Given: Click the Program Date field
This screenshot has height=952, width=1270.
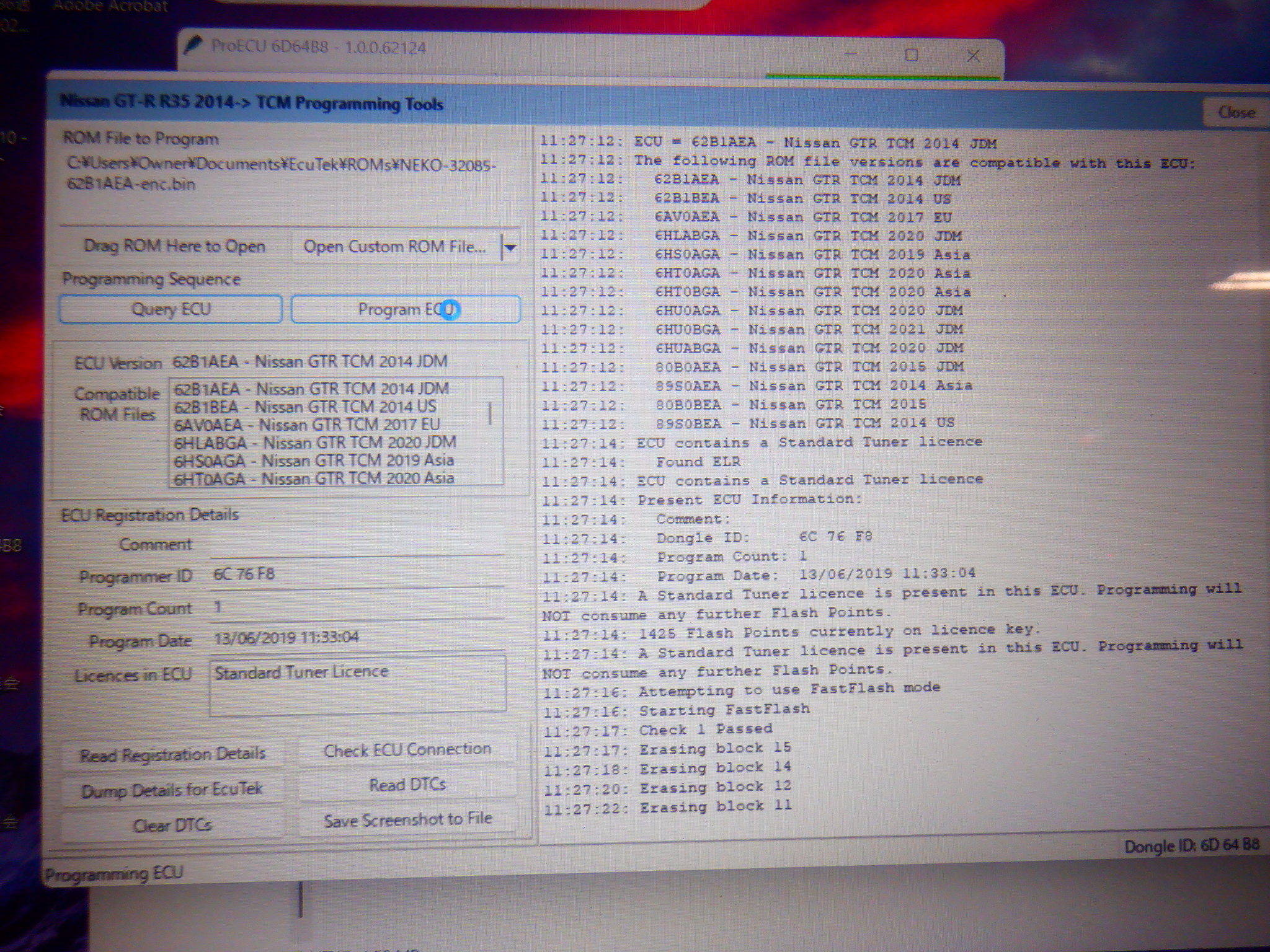Looking at the screenshot, I should tap(357, 637).
